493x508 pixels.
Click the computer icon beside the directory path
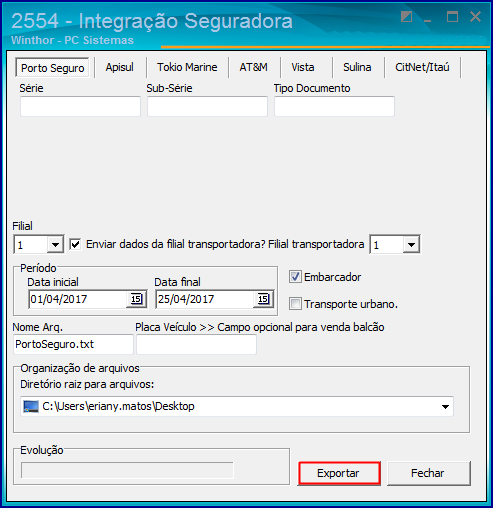(31, 406)
